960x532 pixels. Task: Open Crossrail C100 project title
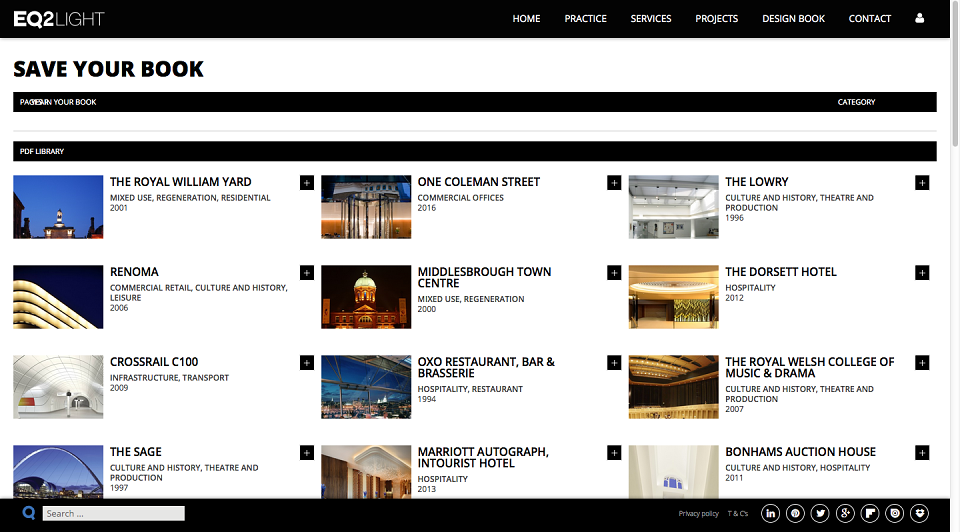tap(154, 362)
